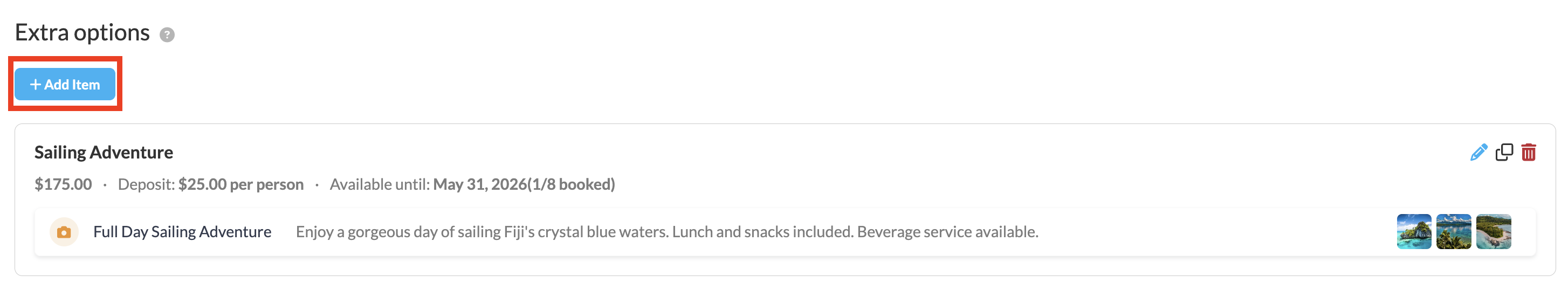Open the middle sailing photo thumbnail
1568x303 pixels.
[x=1454, y=232]
